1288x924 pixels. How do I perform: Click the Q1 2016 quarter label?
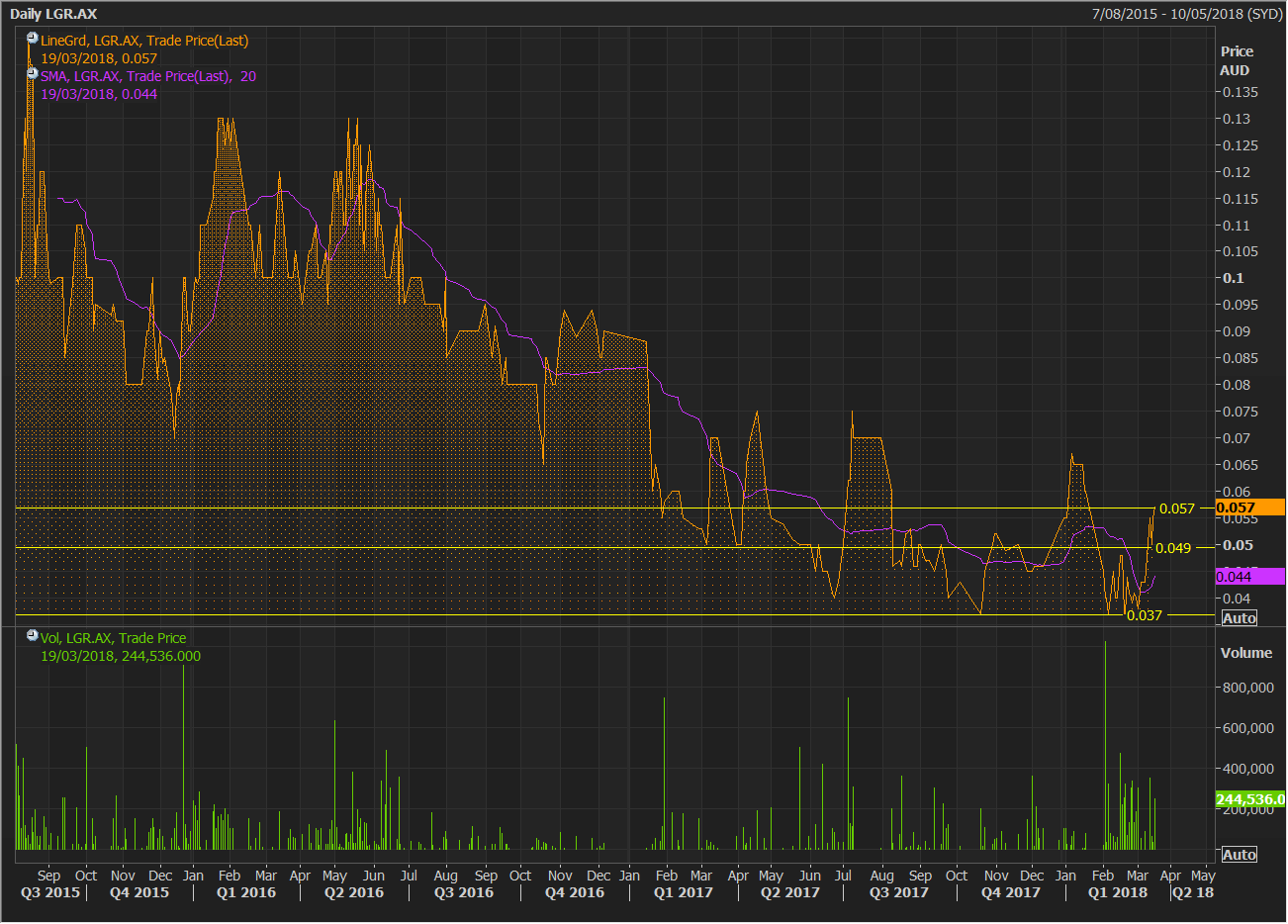coord(246,892)
